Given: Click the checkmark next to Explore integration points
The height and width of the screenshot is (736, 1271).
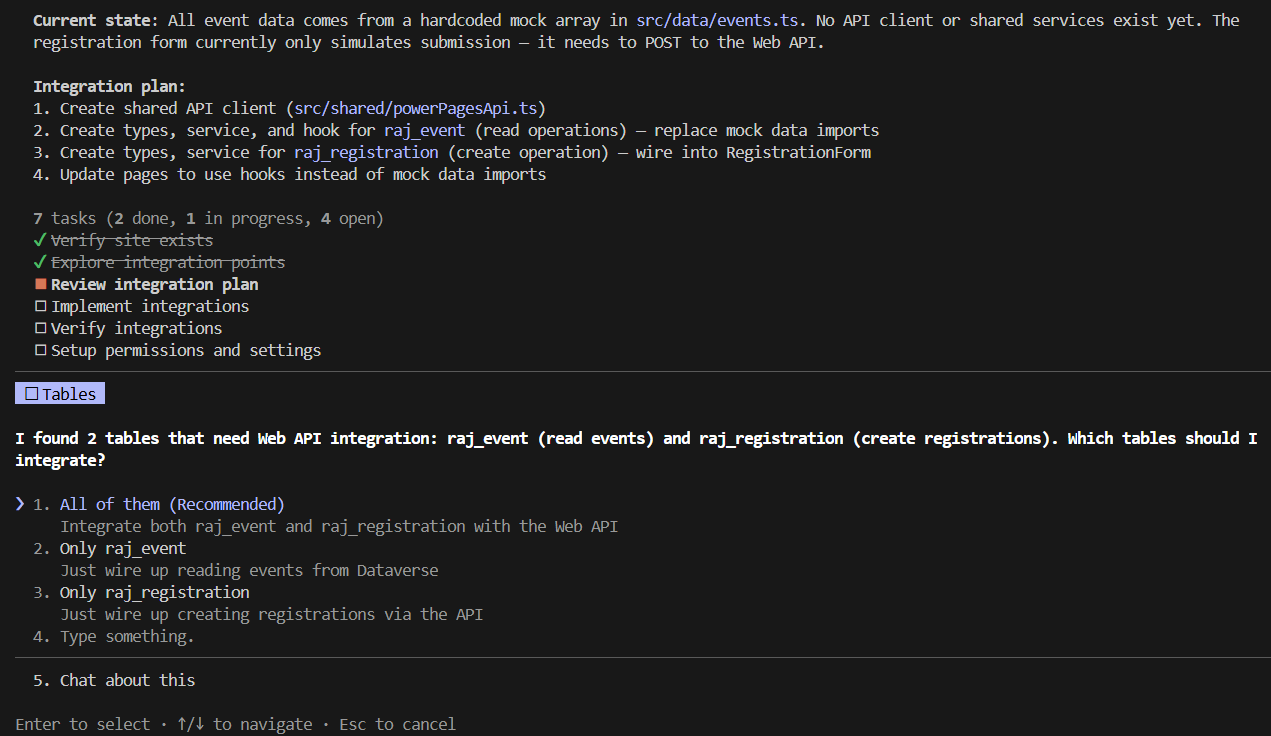Looking at the screenshot, I should click(x=40, y=262).
